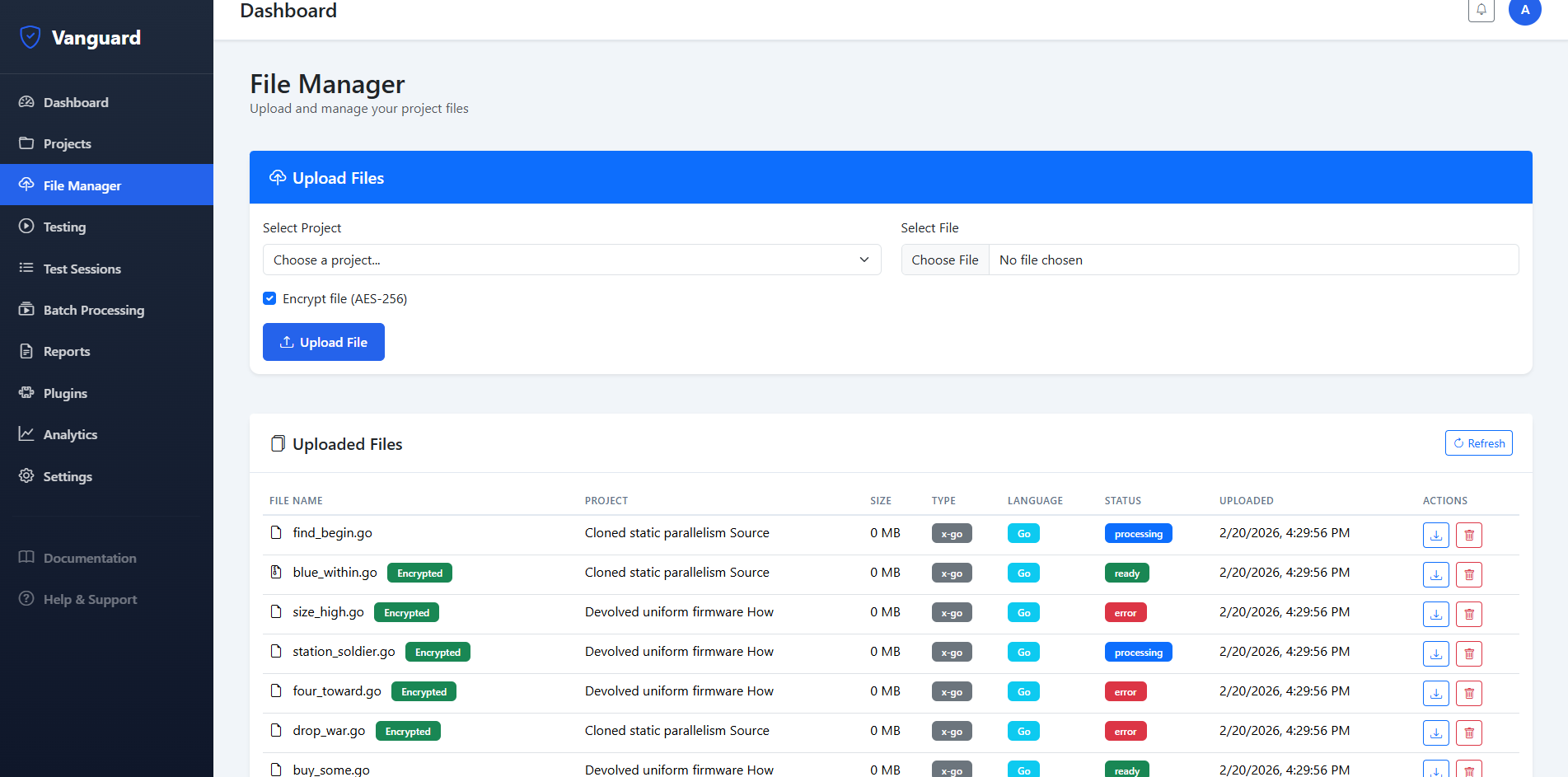Open Plugins from the sidebar
Screen dimensions: 1568x777
65,393
